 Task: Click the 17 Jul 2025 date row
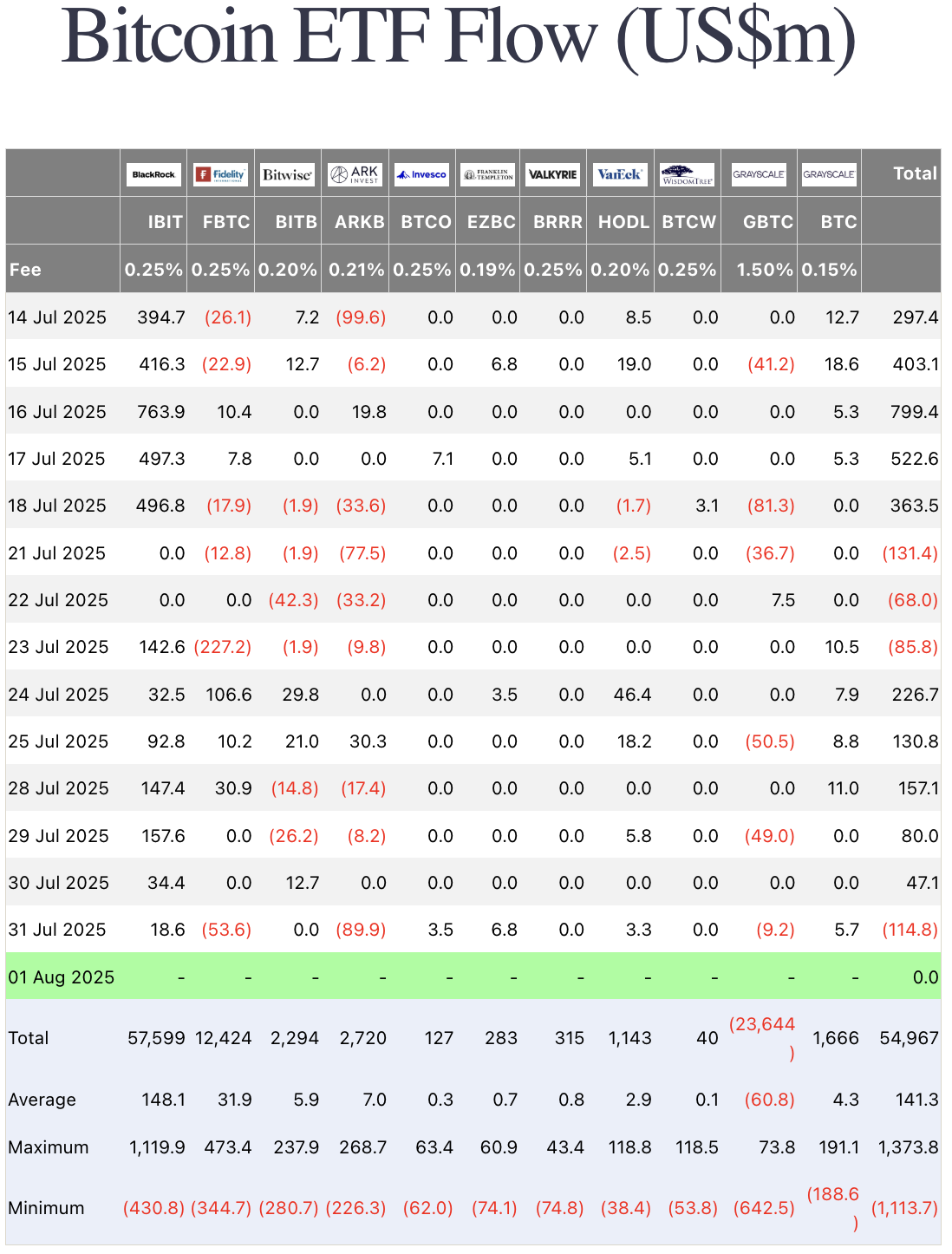[x=473, y=459]
